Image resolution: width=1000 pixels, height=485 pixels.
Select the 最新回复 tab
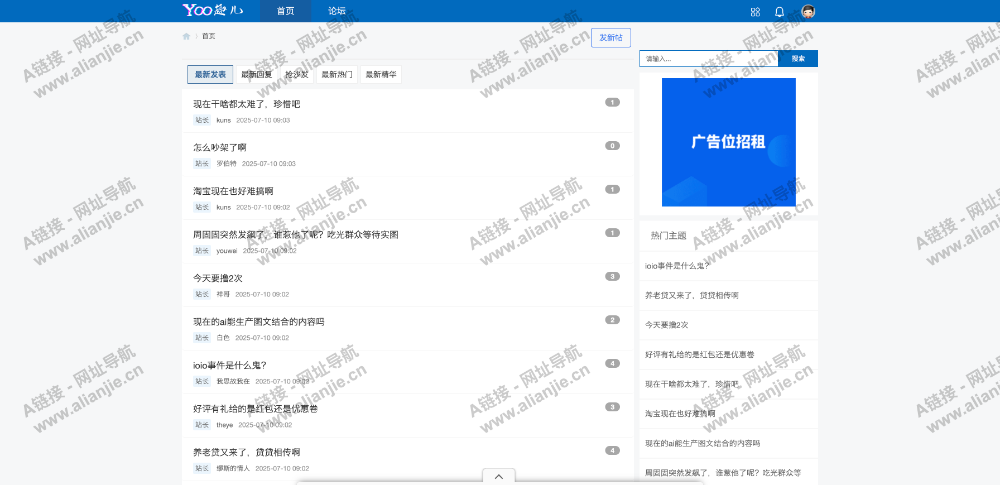tap(257, 75)
